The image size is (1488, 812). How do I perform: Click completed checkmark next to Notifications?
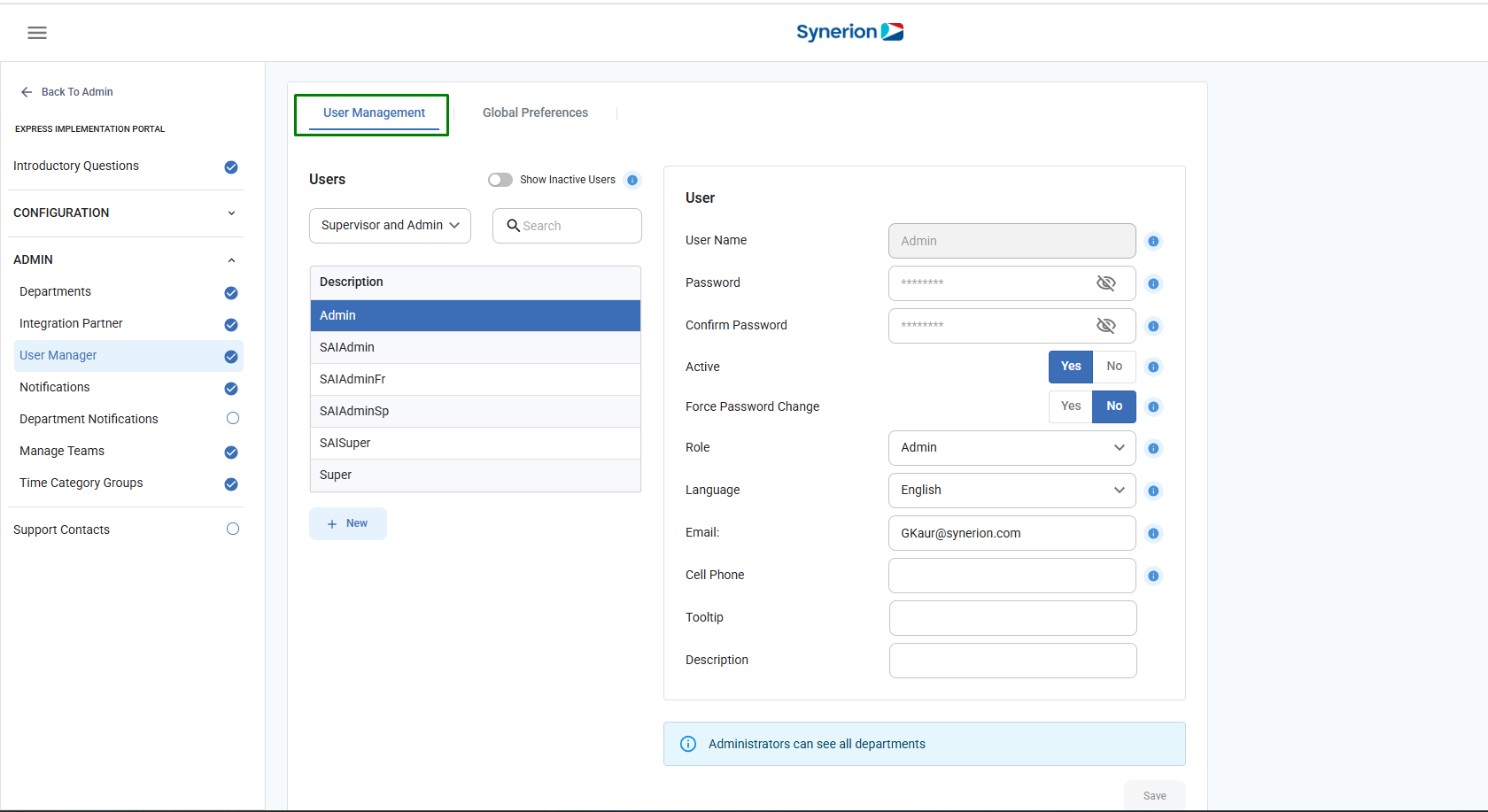click(x=231, y=389)
